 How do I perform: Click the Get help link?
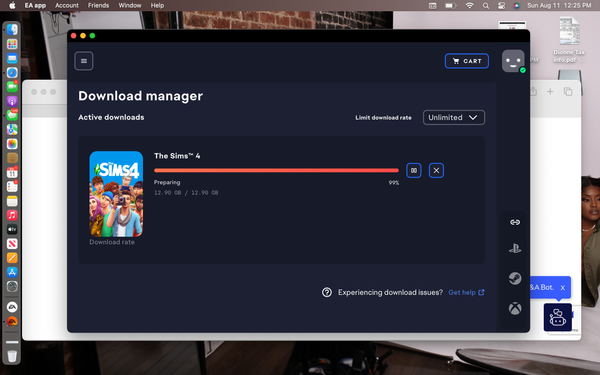click(x=466, y=292)
